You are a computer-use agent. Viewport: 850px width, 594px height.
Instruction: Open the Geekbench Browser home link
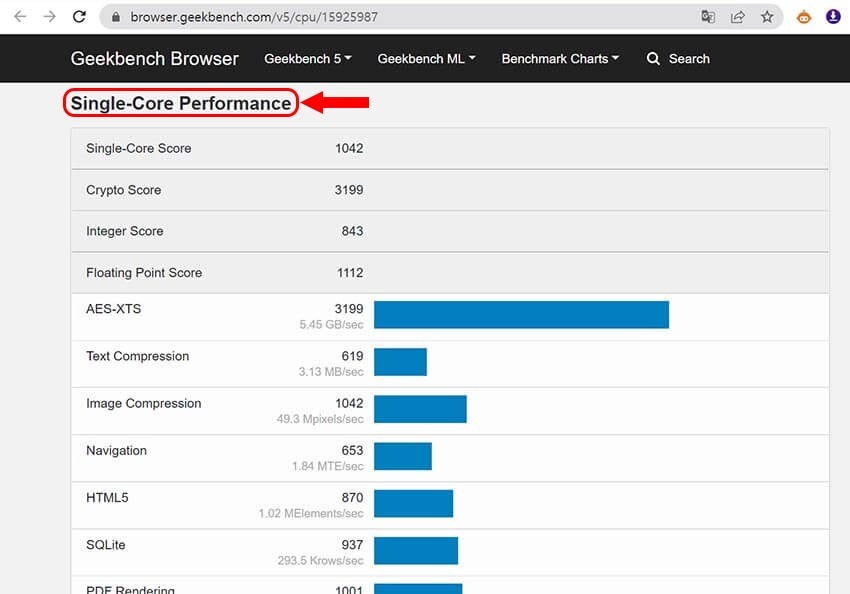click(x=154, y=59)
